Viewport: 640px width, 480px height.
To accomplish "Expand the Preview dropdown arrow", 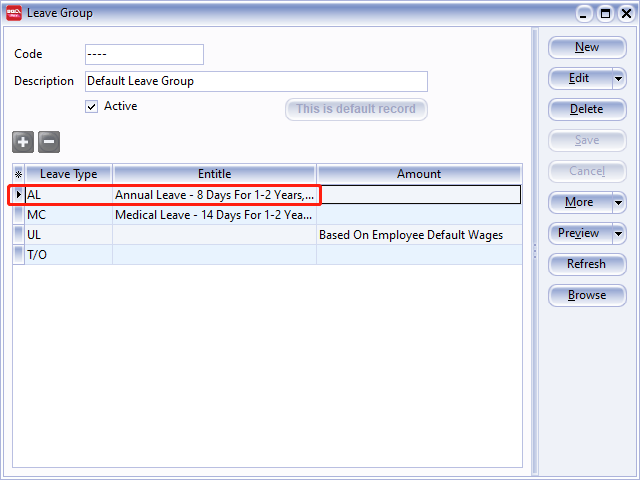I will tap(618, 233).
